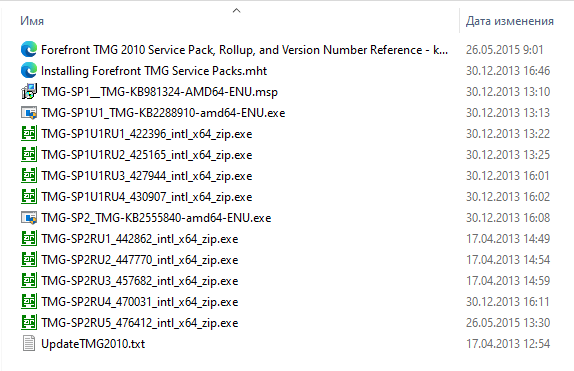The image size is (574, 371).
Task: Select file name TMG-SP2RU4_470031_intl_x64_zip.exe
Action: tap(139, 301)
